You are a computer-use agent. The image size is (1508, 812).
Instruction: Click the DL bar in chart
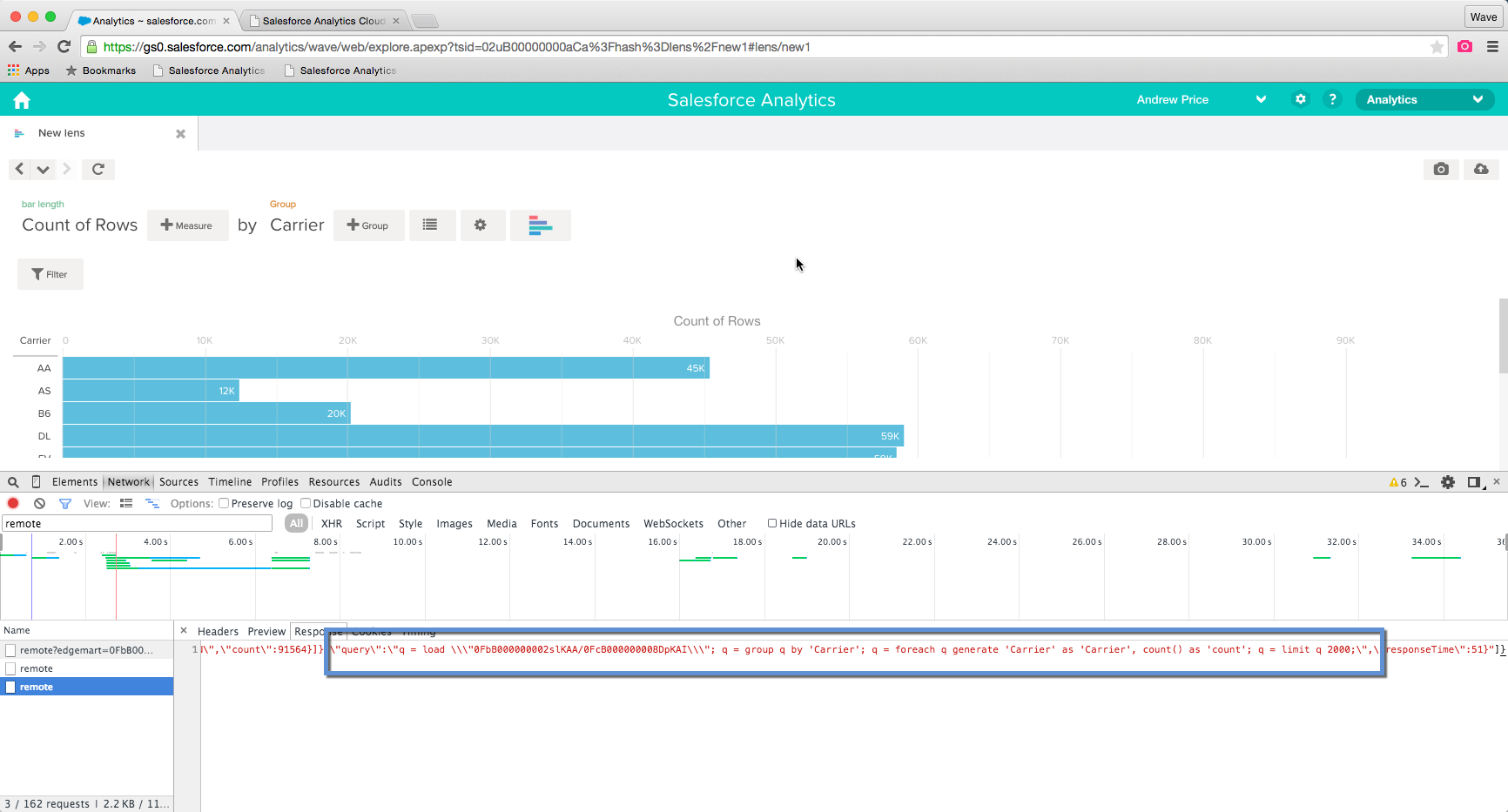(x=483, y=436)
